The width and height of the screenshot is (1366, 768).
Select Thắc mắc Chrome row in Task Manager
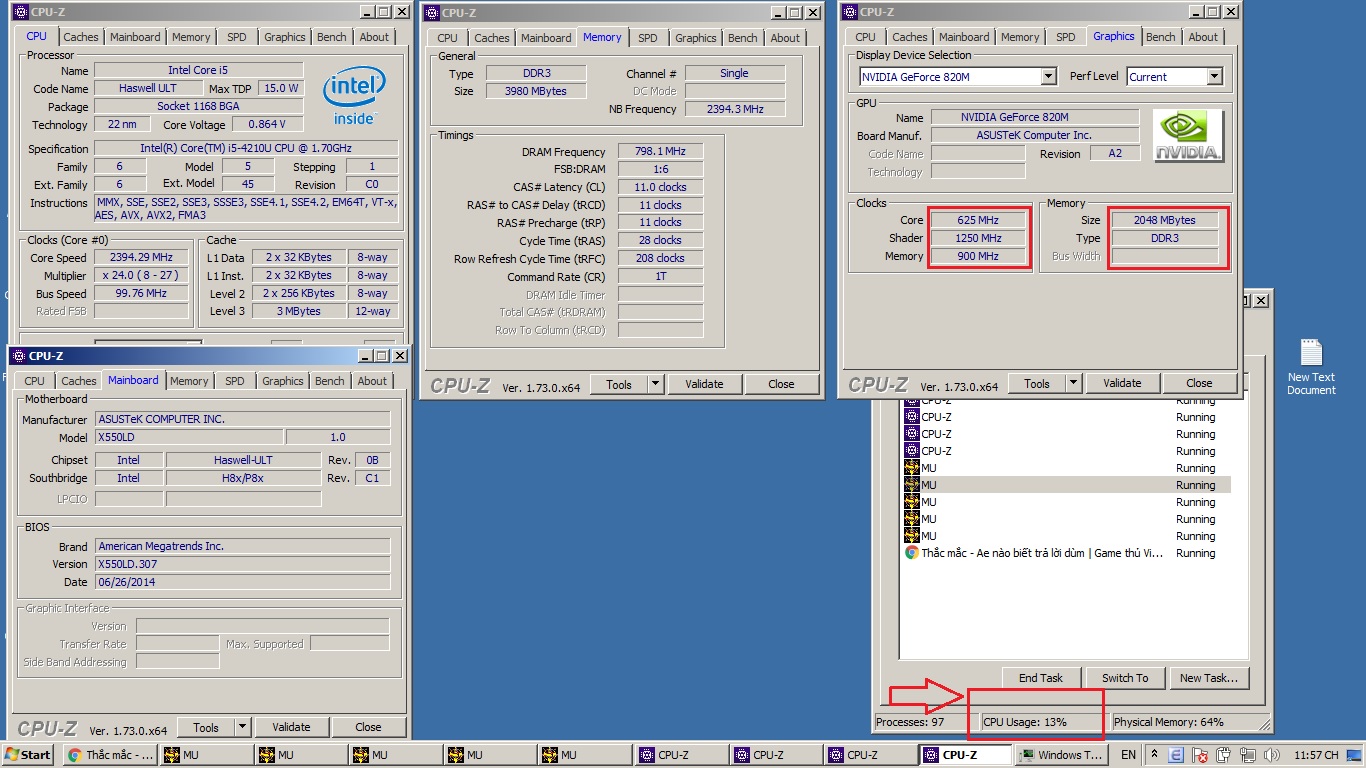point(1067,553)
